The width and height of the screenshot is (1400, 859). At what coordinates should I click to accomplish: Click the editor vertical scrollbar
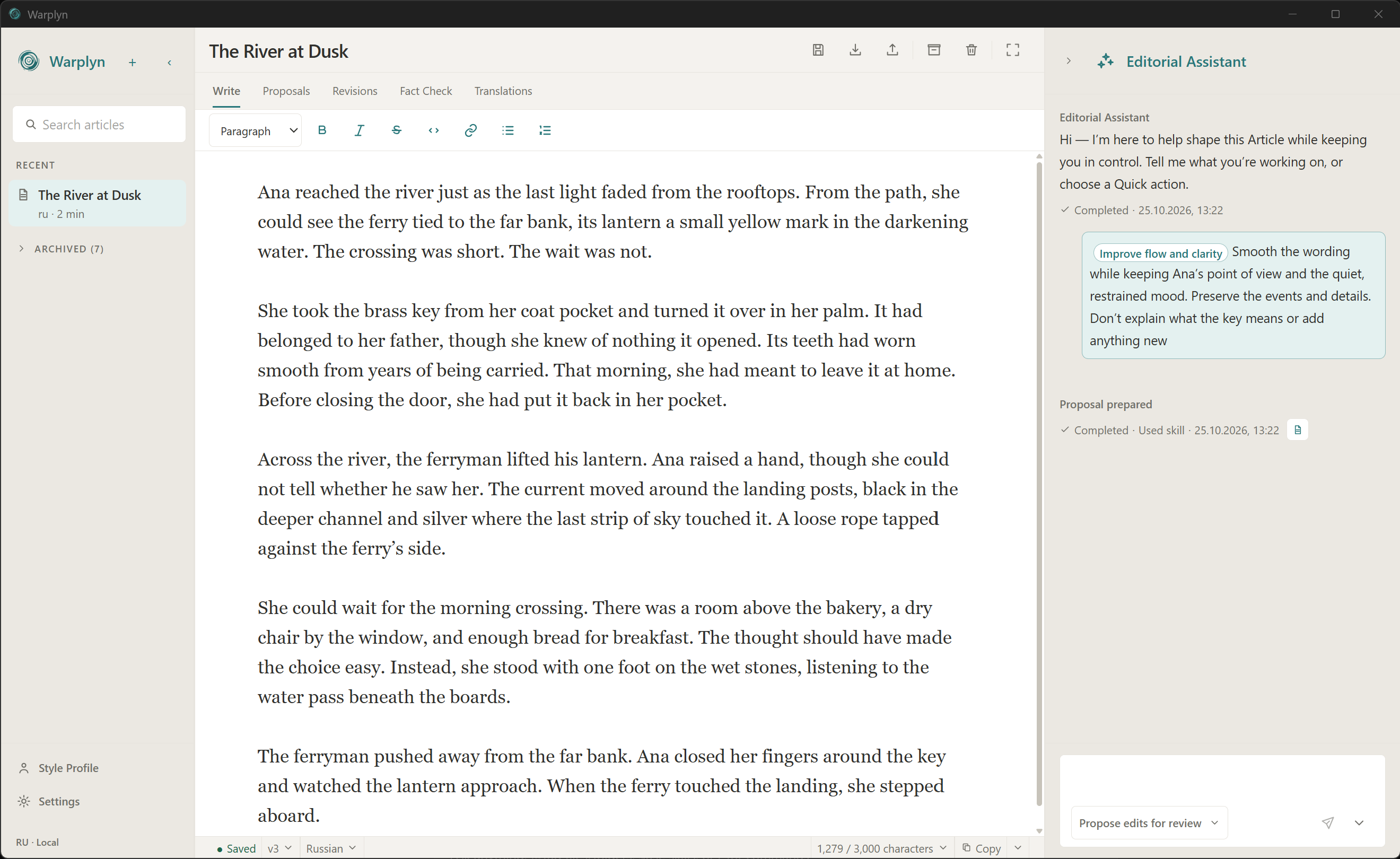[1039, 484]
